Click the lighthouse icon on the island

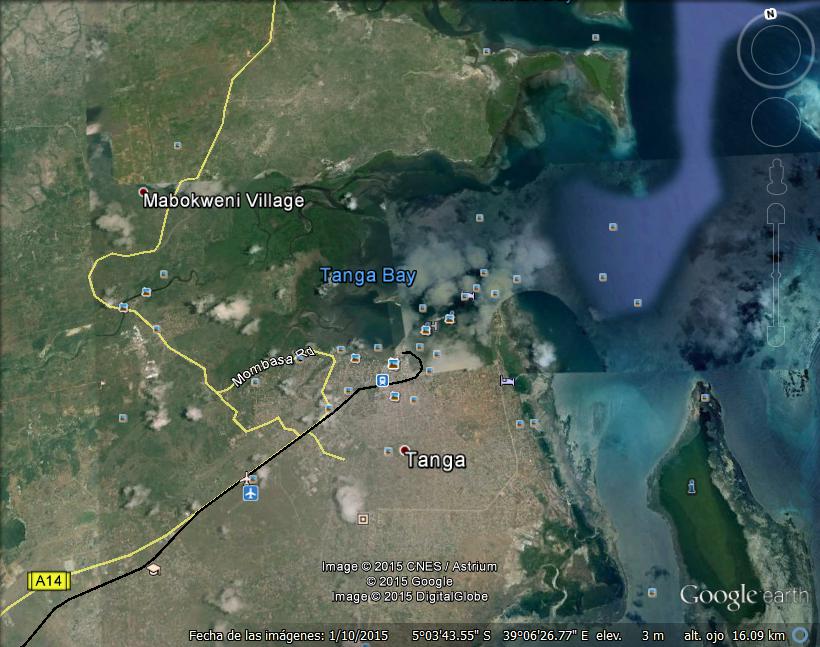(x=692, y=487)
